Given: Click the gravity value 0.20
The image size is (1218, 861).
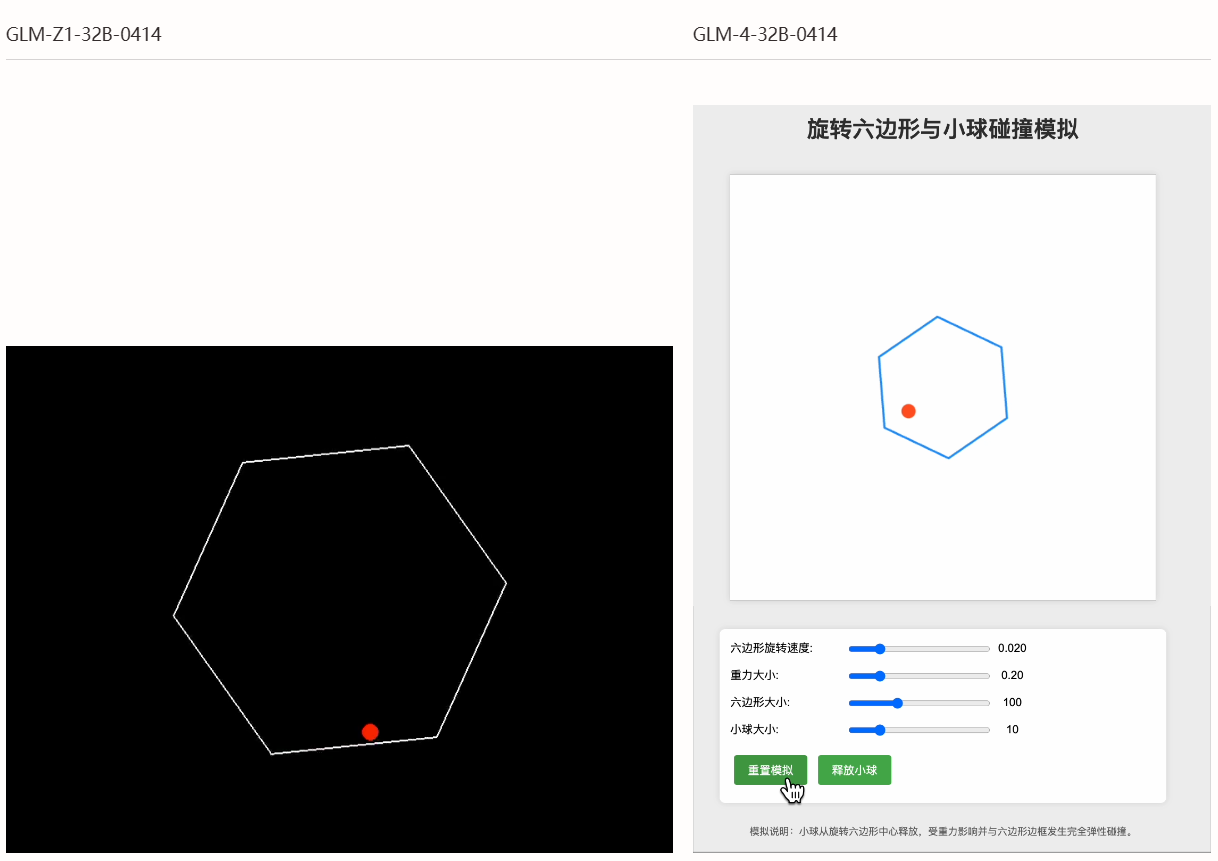Looking at the screenshot, I should click(x=1012, y=675).
